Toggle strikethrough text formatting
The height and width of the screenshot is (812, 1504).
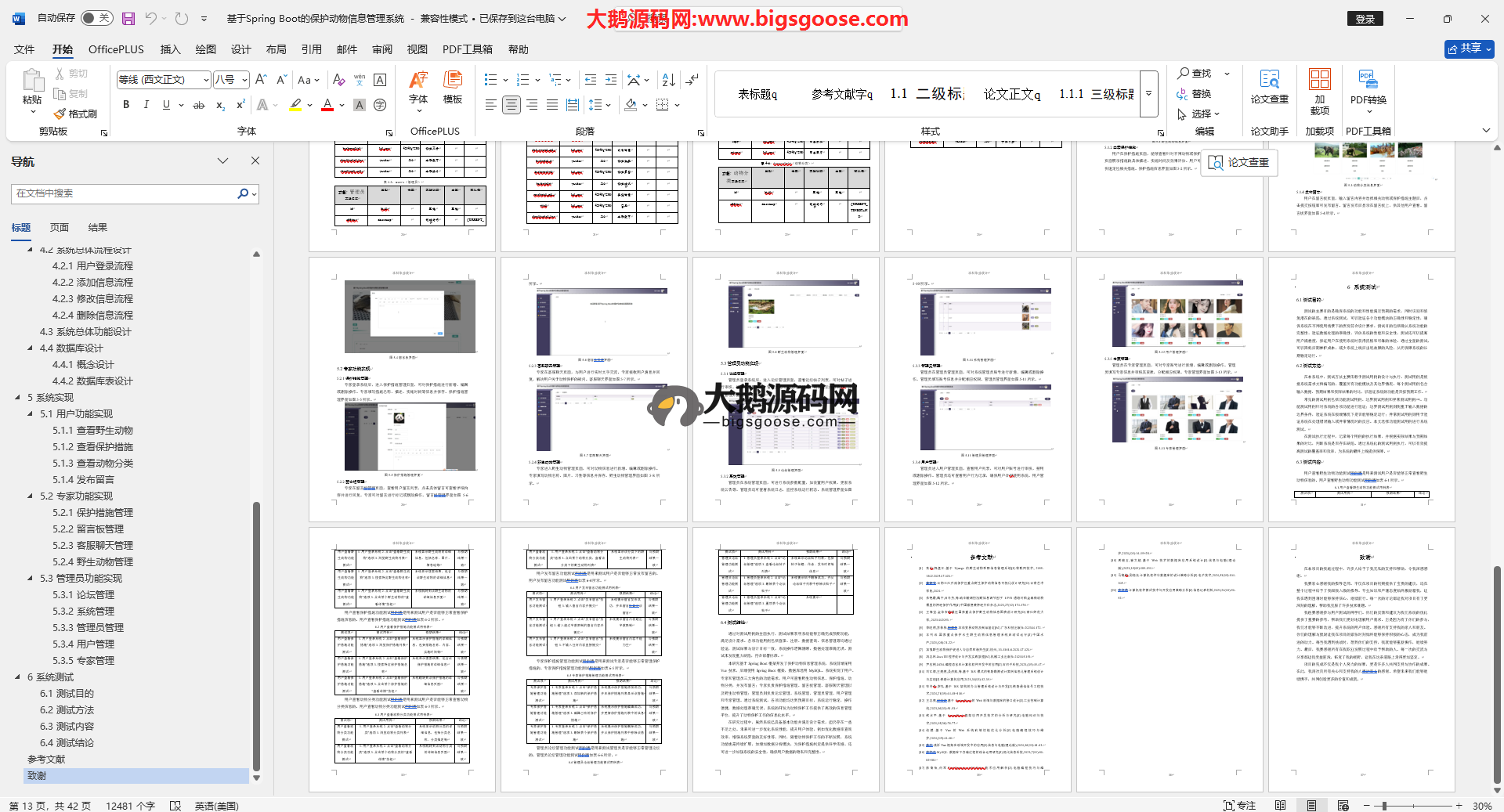[x=199, y=105]
